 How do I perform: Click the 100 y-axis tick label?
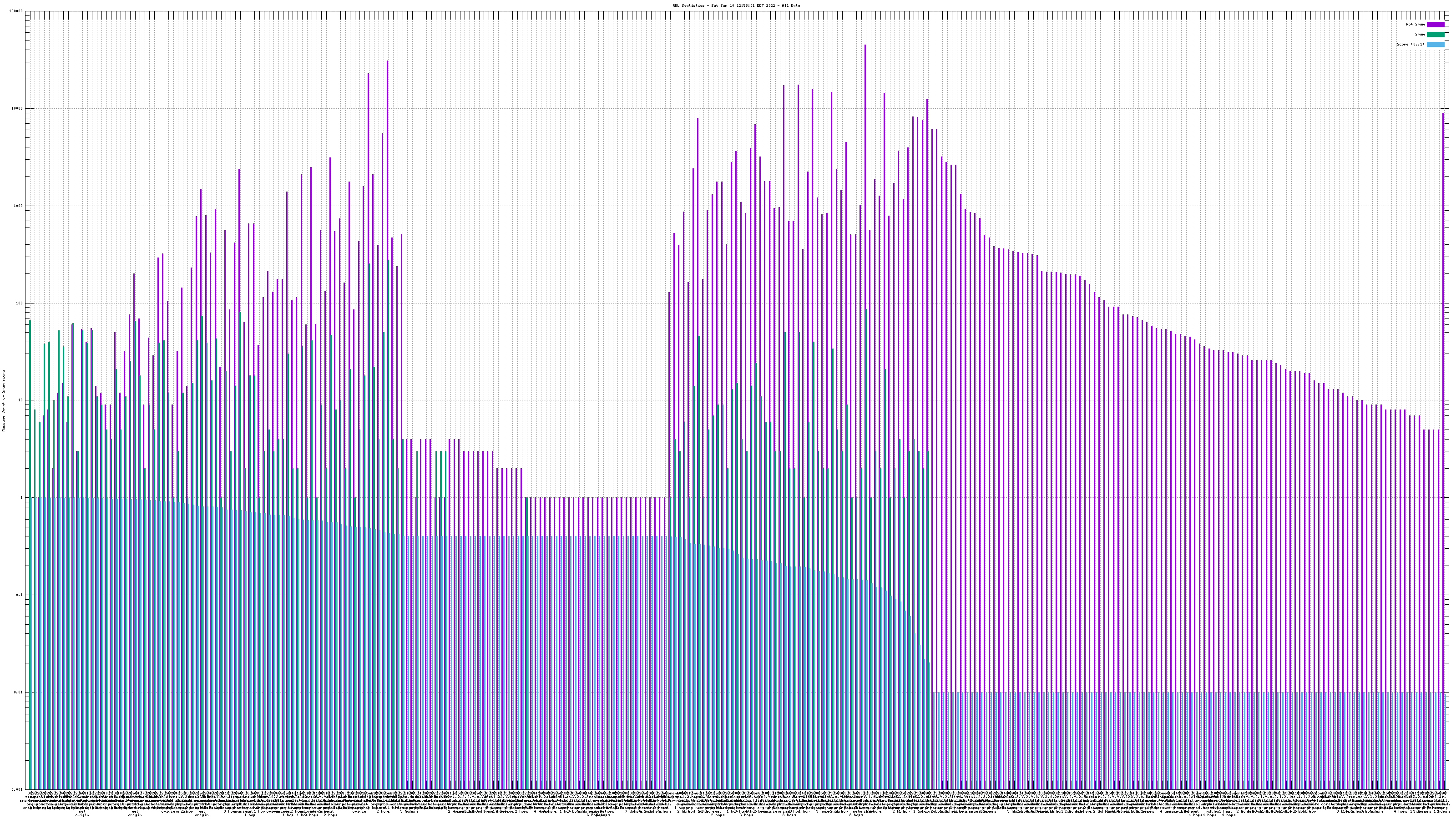[x=20, y=303]
